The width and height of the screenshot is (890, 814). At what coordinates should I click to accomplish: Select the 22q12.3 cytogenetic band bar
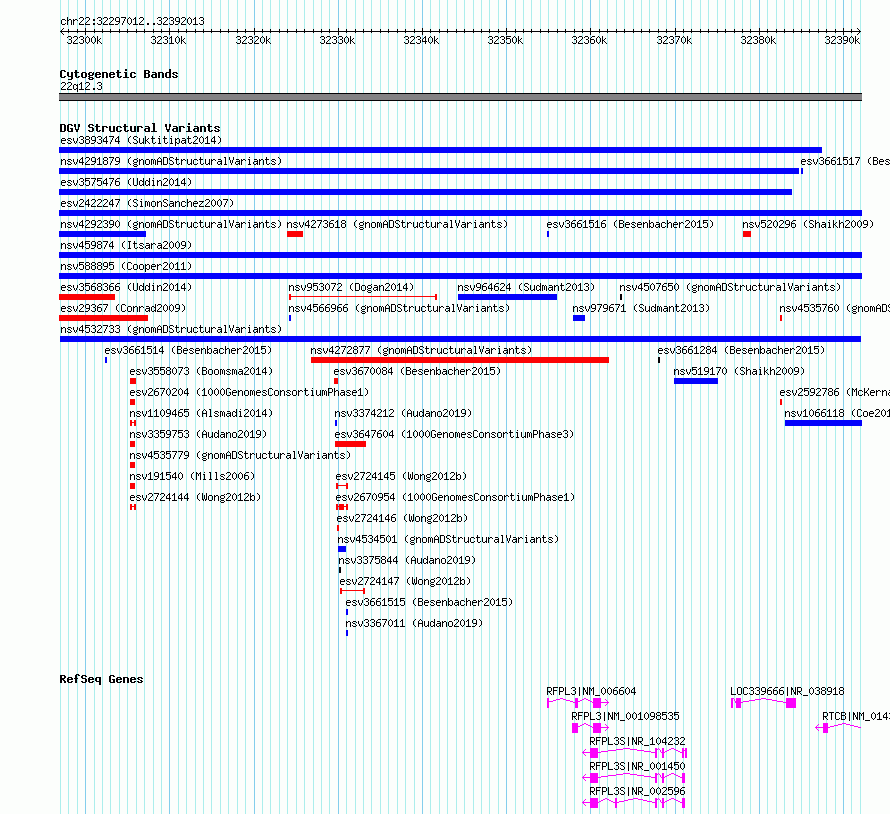click(460, 97)
